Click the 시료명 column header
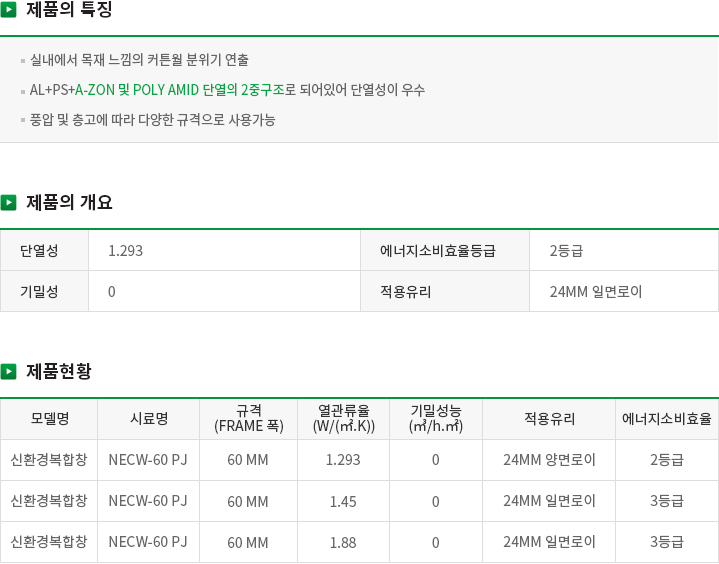The height and width of the screenshot is (564, 719). coord(149,419)
